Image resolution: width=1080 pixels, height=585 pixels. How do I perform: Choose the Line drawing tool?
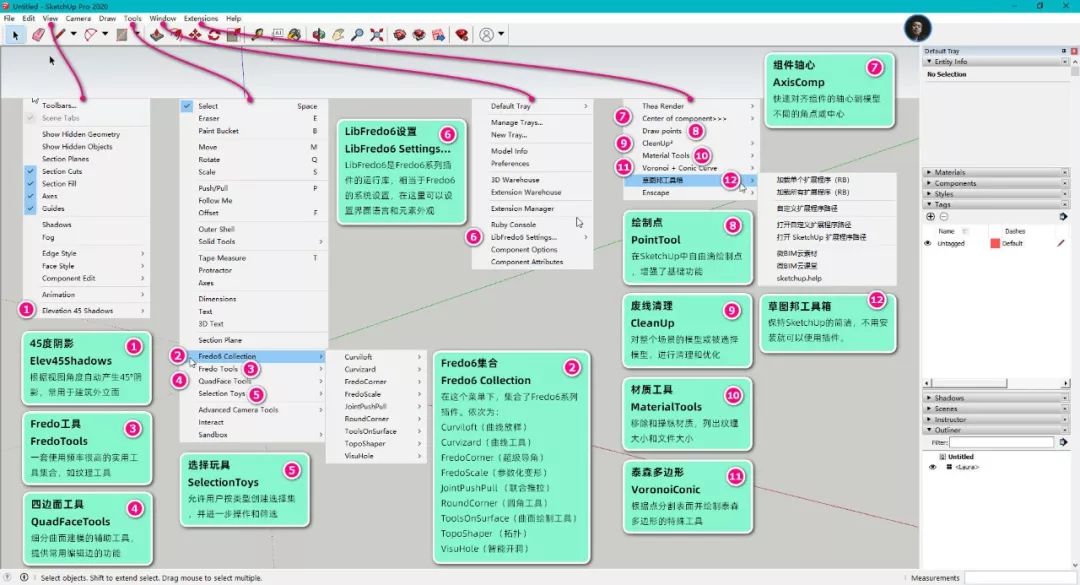tap(60, 34)
